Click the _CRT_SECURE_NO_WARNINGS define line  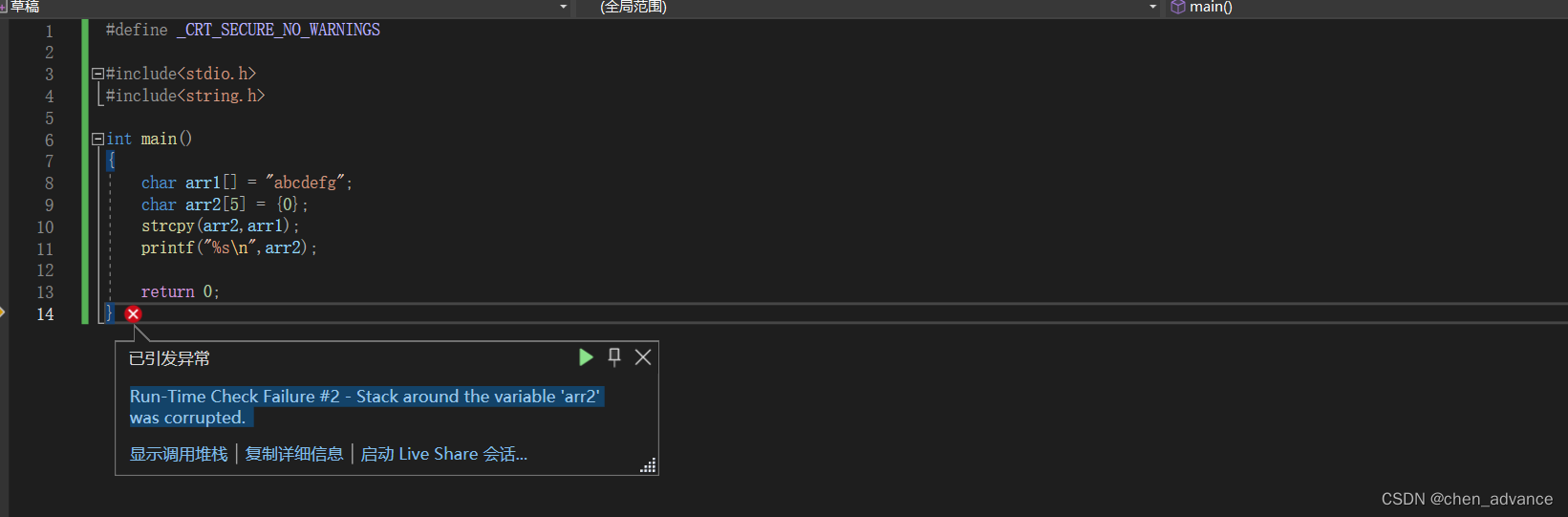point(243,30)
